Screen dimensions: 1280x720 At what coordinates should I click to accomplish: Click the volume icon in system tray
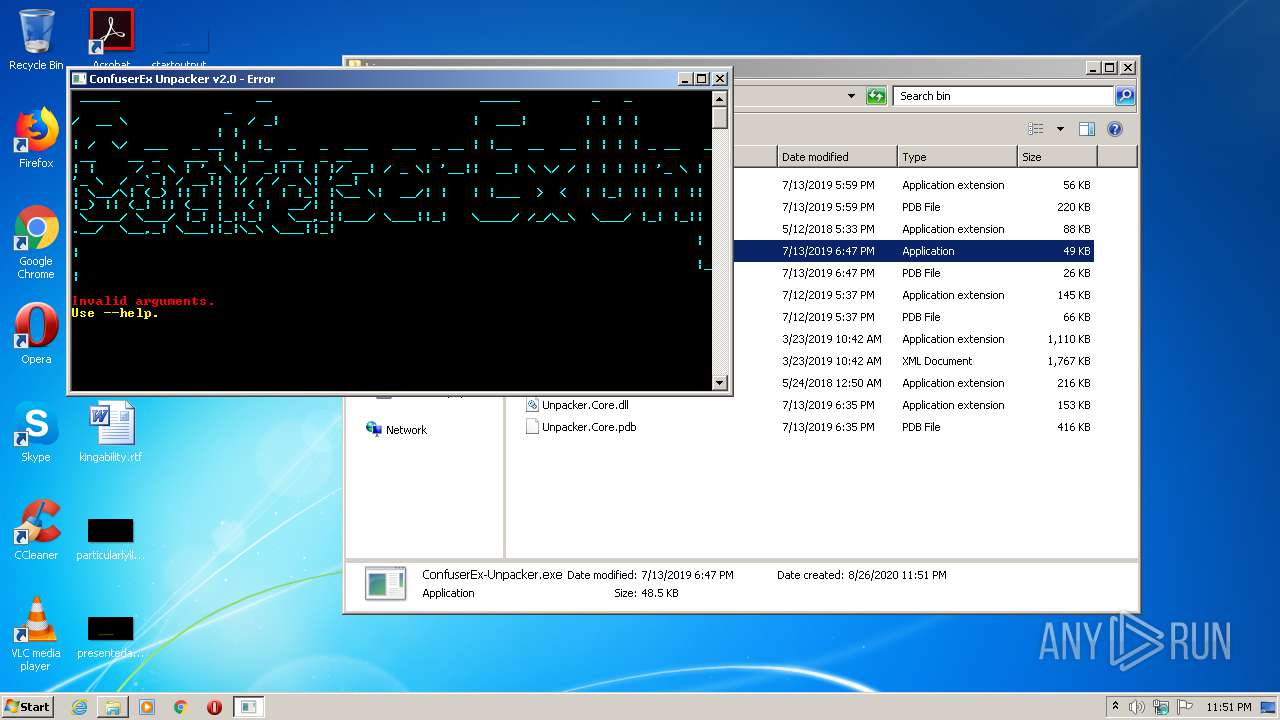(x=1137, y=707)
